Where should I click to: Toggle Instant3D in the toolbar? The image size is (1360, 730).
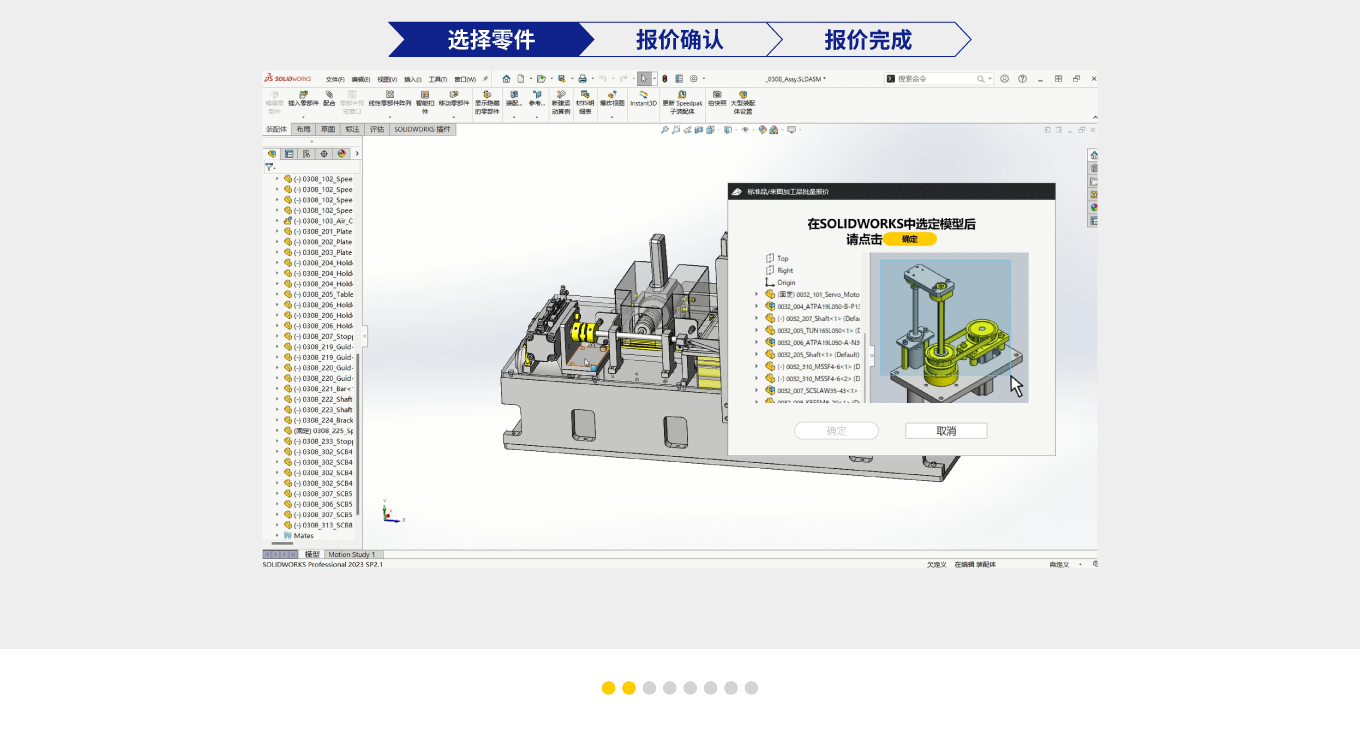pyautogui.click(x=643, y=98)
